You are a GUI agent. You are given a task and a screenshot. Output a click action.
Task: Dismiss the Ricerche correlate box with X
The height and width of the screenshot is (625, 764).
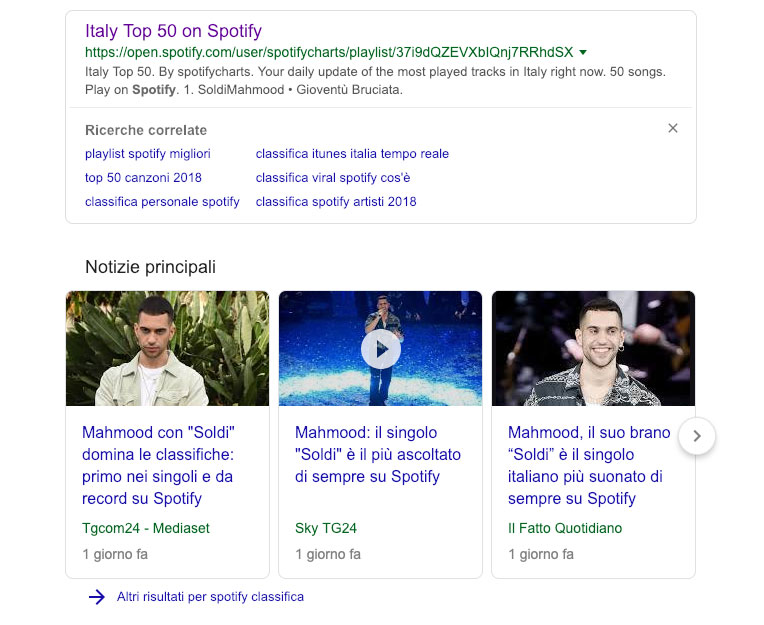click(673, 128)
